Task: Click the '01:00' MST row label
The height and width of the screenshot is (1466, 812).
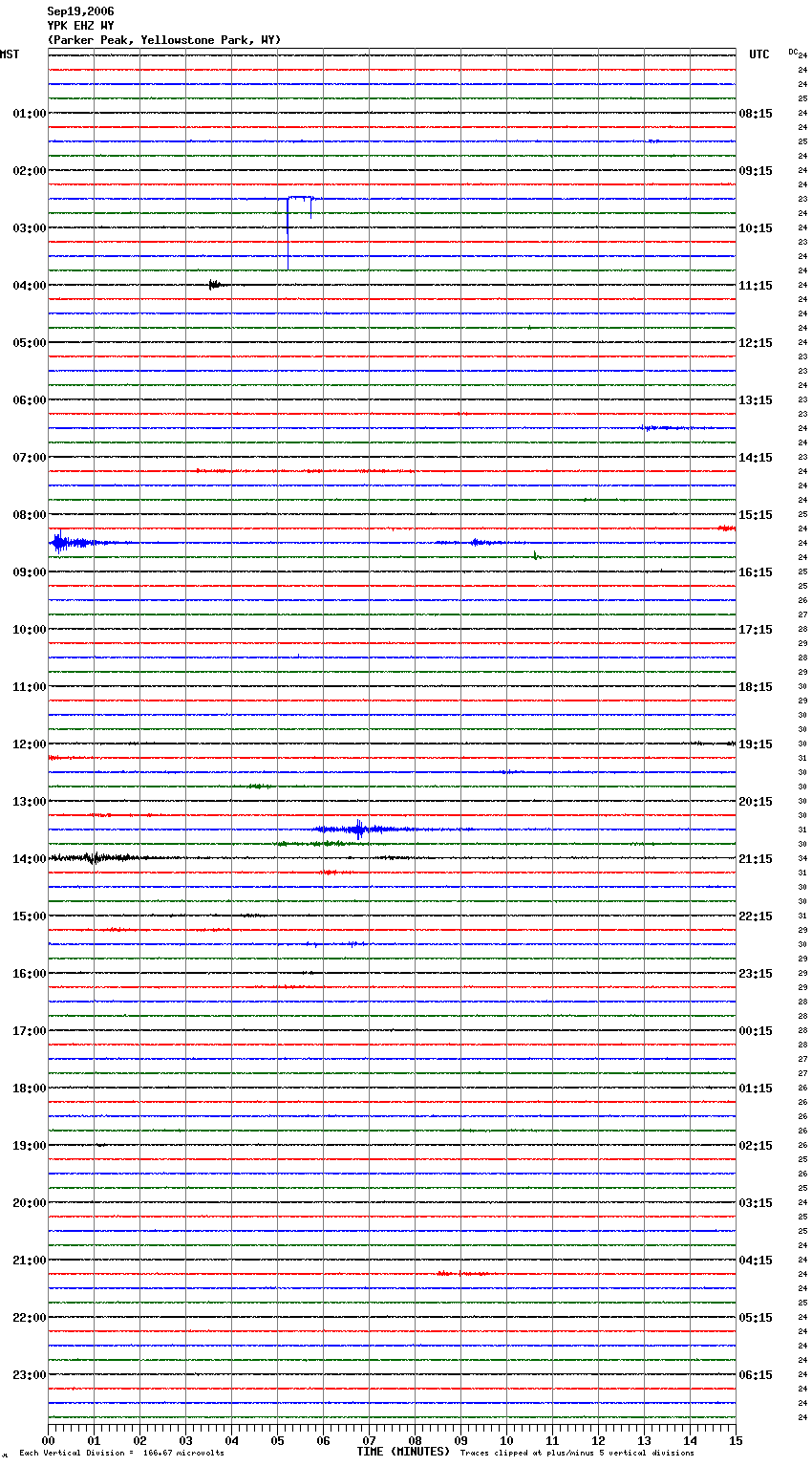Action: [x=30, y=114]
